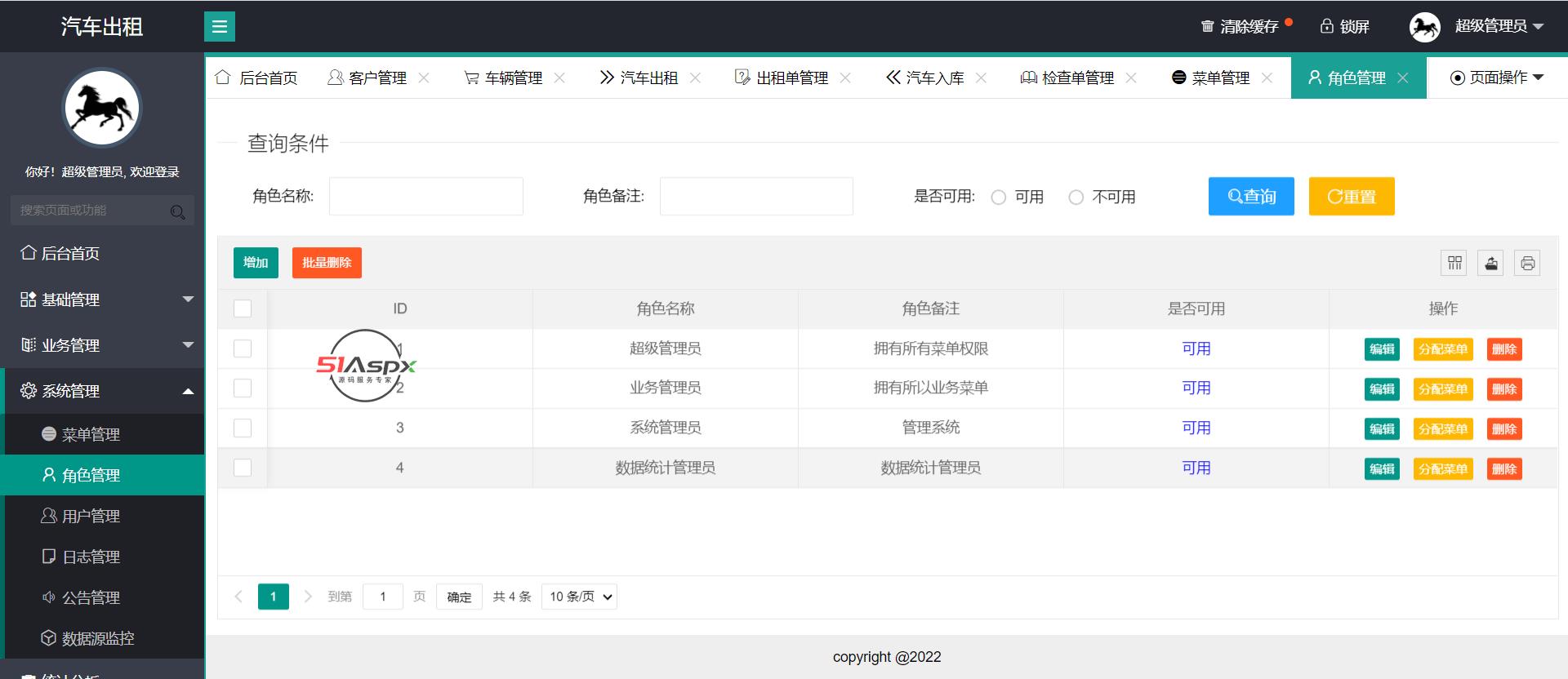Click the search magnifier in sidebar
This screenshot has height=679, width=1568.
[177, 212]
